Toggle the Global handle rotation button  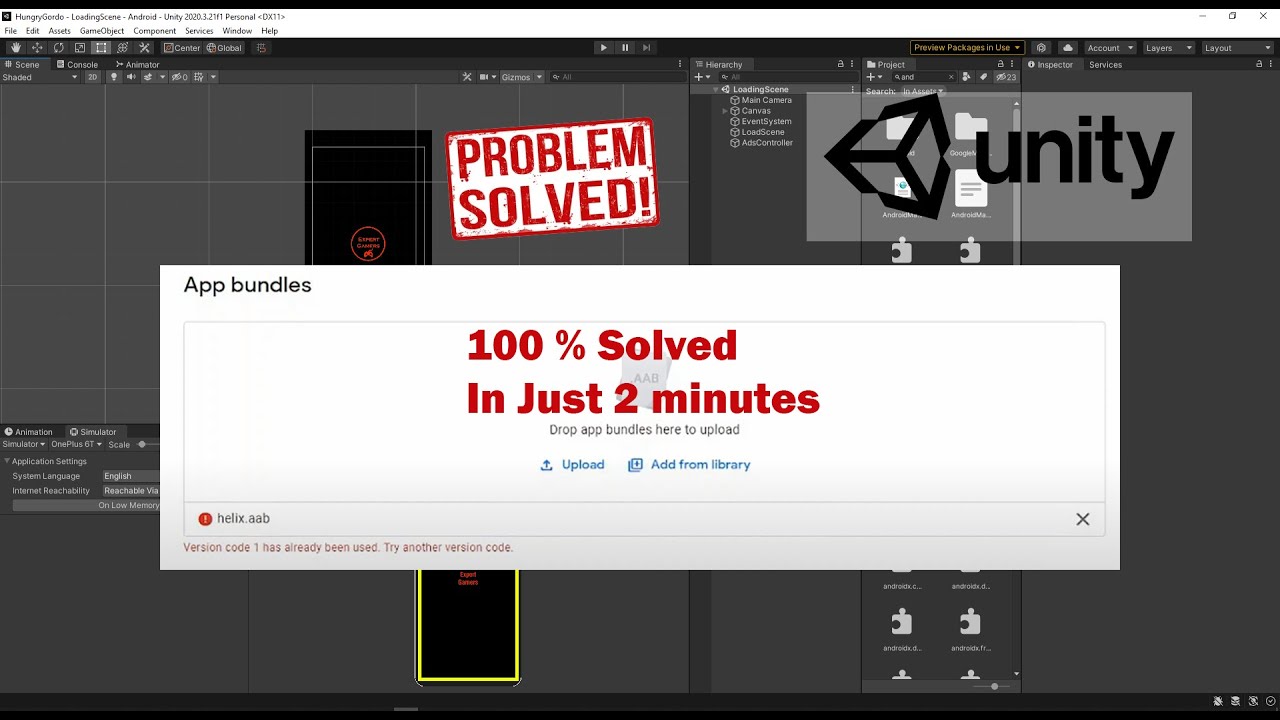tap(224, 48)
